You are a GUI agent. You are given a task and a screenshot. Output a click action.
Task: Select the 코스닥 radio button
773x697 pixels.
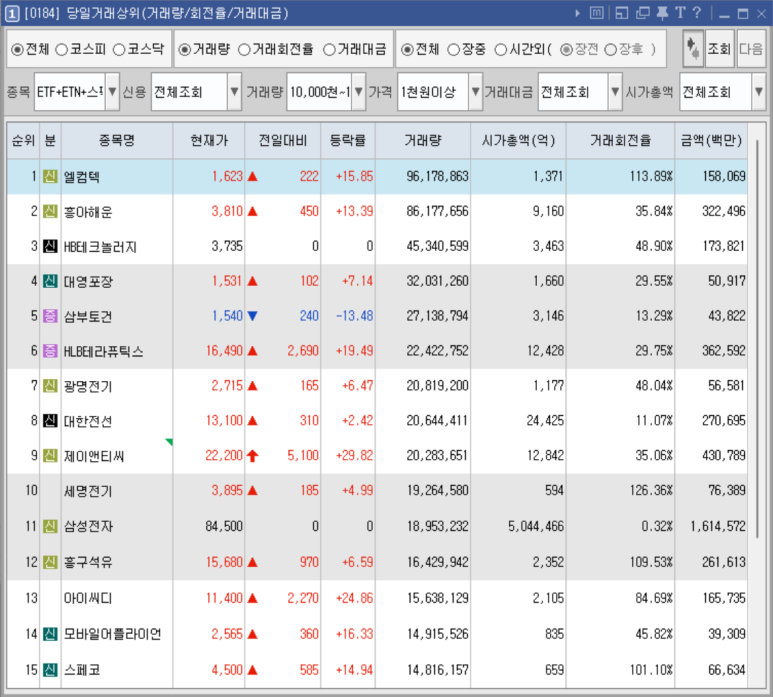click(x=119, y=49)
